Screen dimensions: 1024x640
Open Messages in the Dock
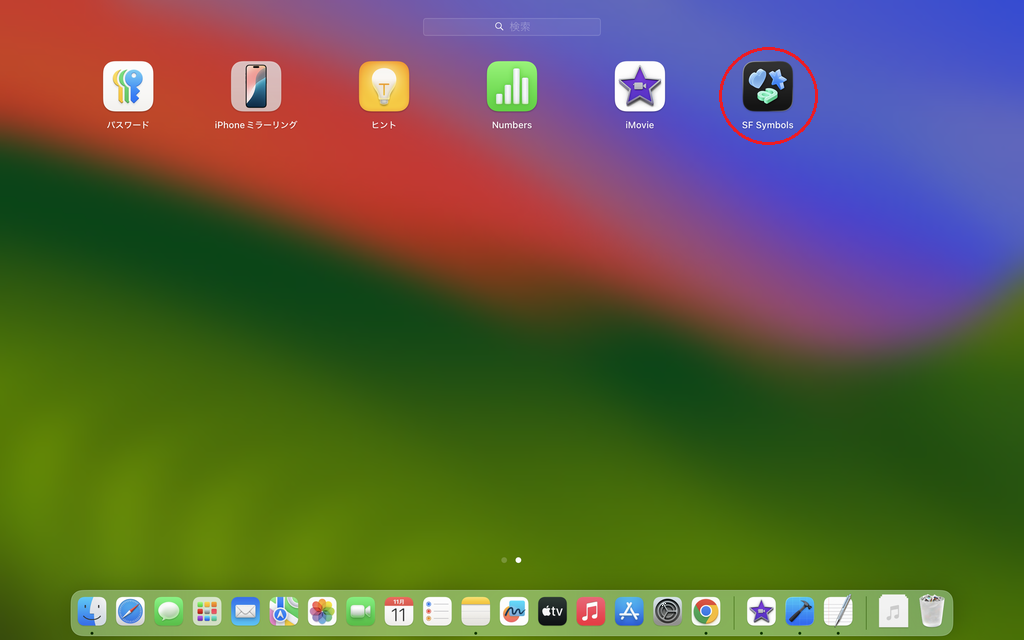pyautogui.click(x=169, y=611)
